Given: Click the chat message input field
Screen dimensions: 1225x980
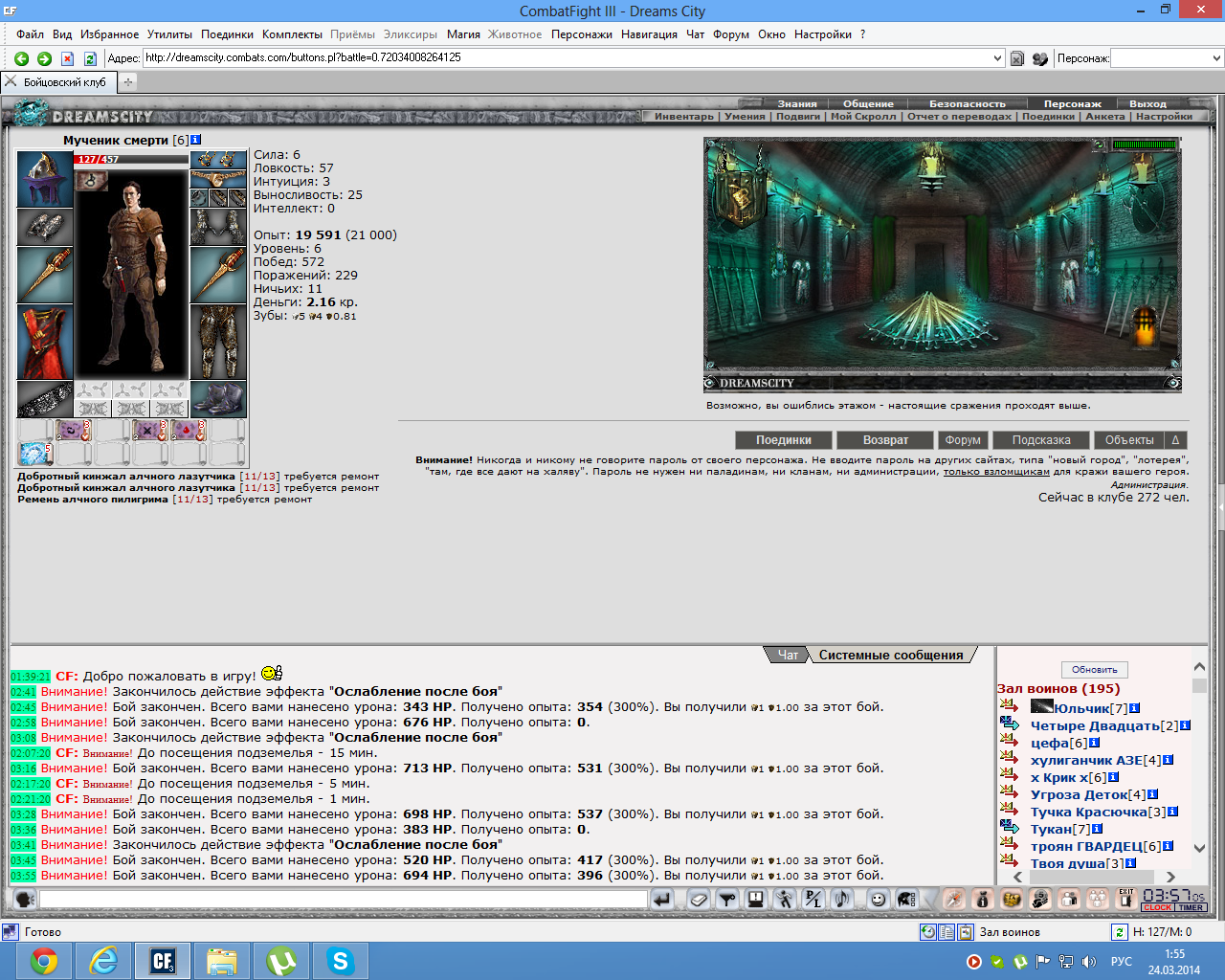Looking at the screenshot, I should click(344, 899).
